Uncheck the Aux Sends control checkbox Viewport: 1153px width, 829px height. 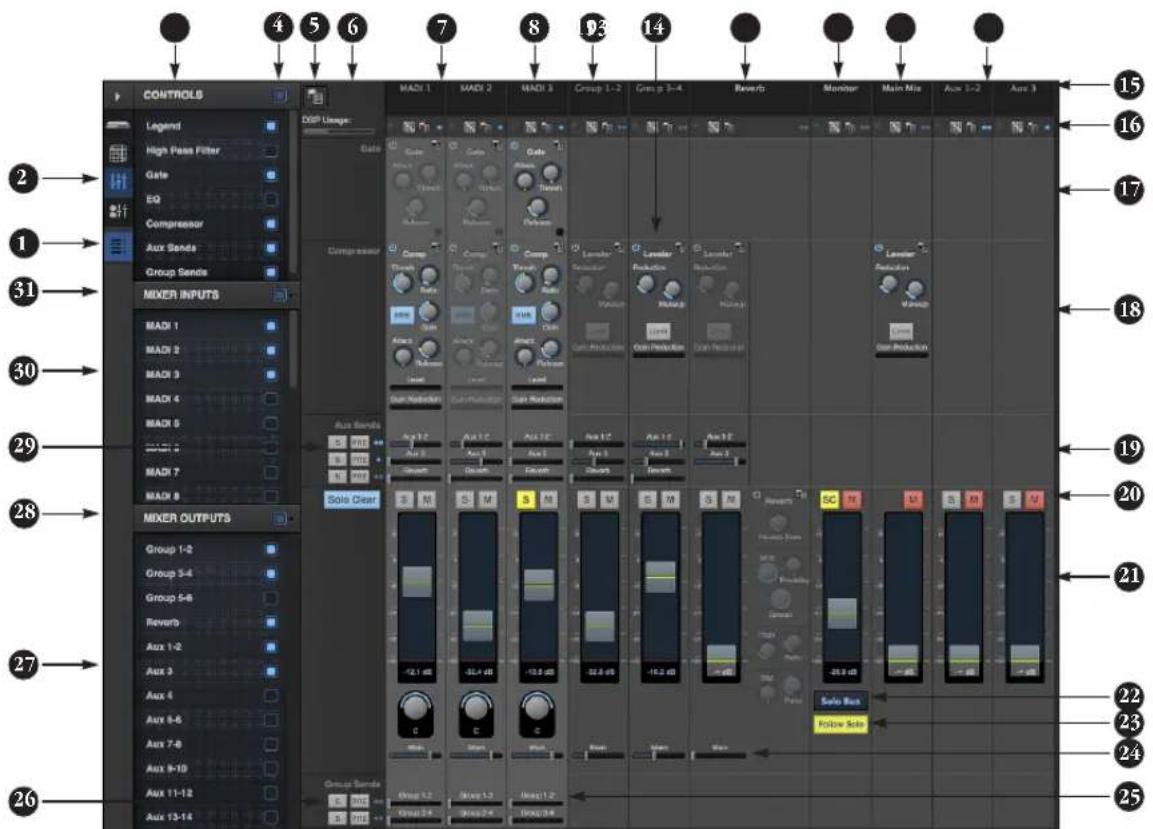pyautogui.click(x=271, y=248)
